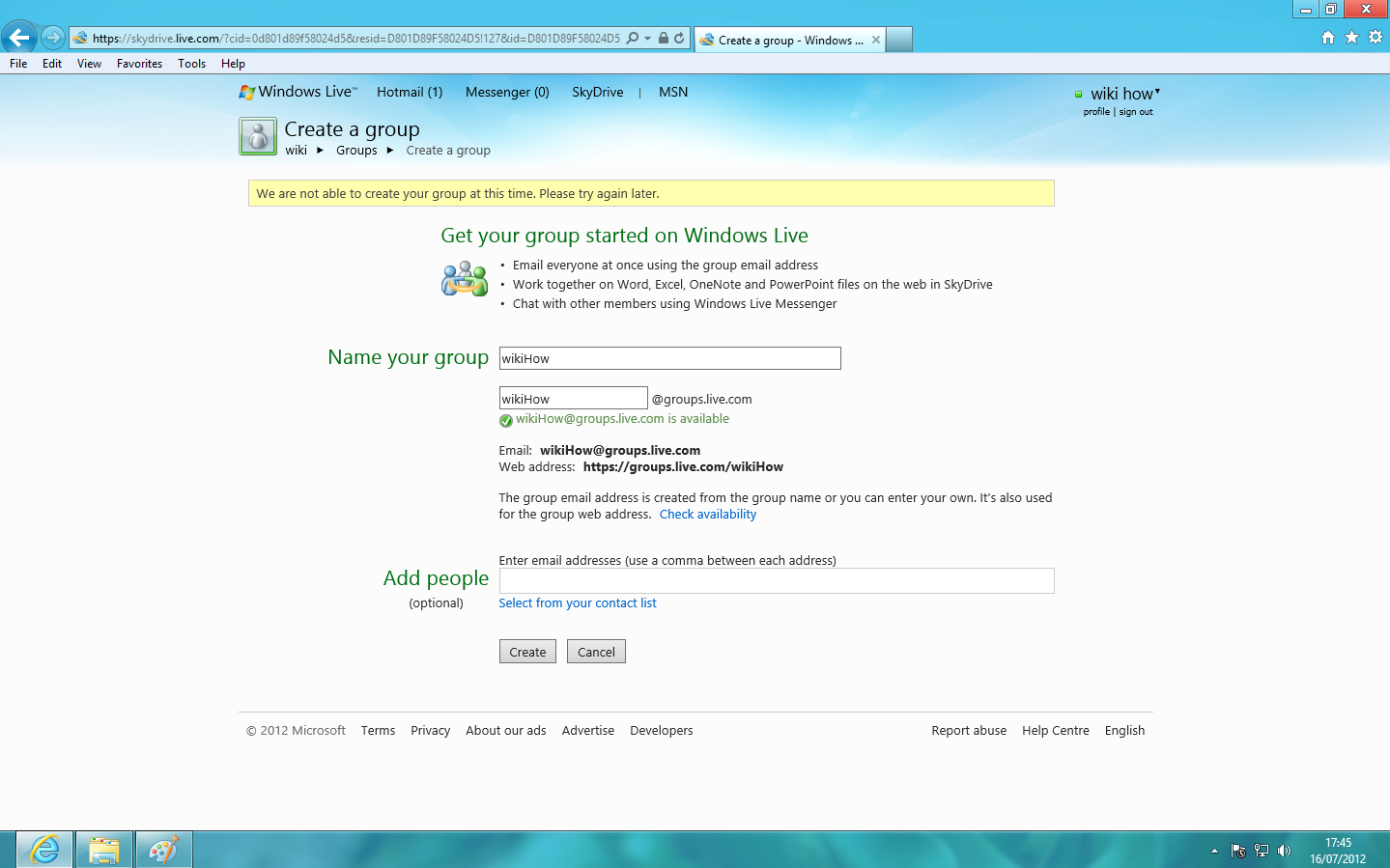Open the File menu

(18, 64)
